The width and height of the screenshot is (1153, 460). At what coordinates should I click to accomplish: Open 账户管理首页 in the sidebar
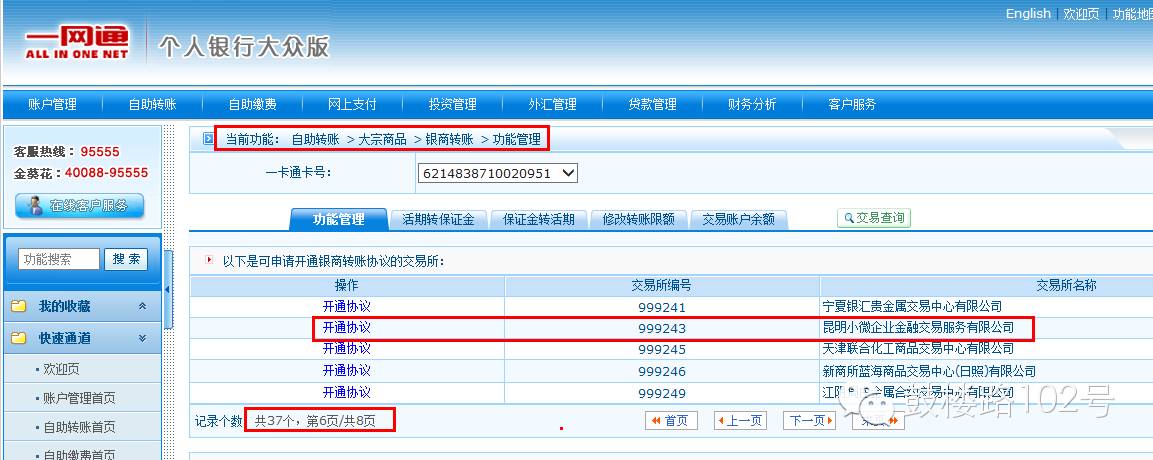coord(79,398)
